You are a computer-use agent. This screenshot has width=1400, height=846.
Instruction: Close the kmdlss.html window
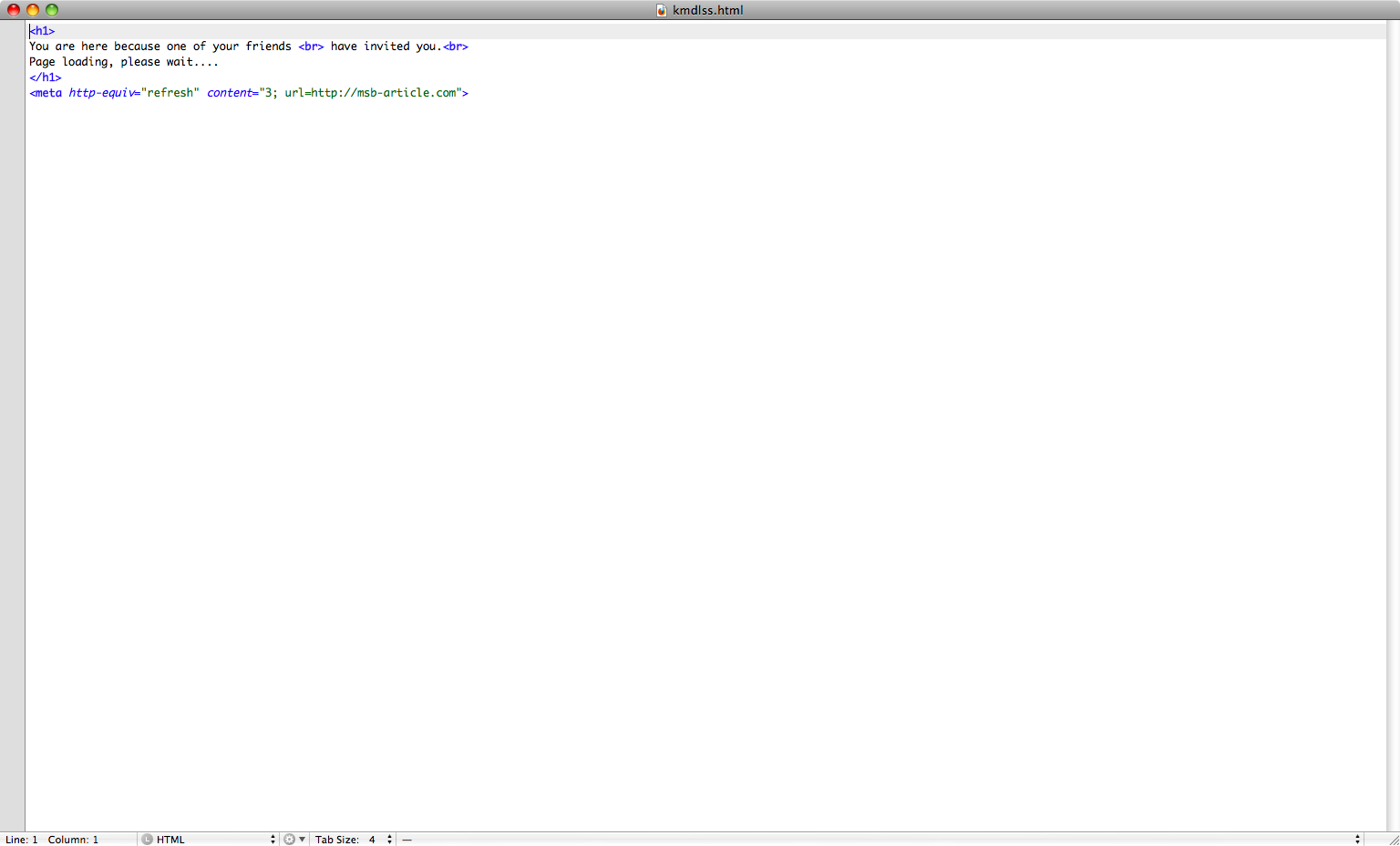14,10
